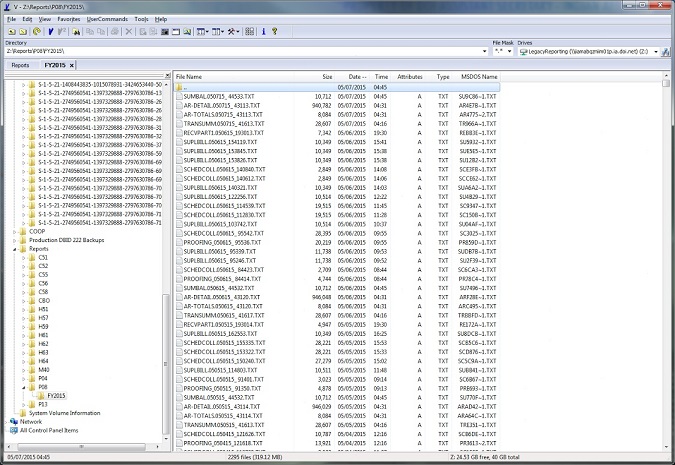Open the Help menu

point(161,19)
